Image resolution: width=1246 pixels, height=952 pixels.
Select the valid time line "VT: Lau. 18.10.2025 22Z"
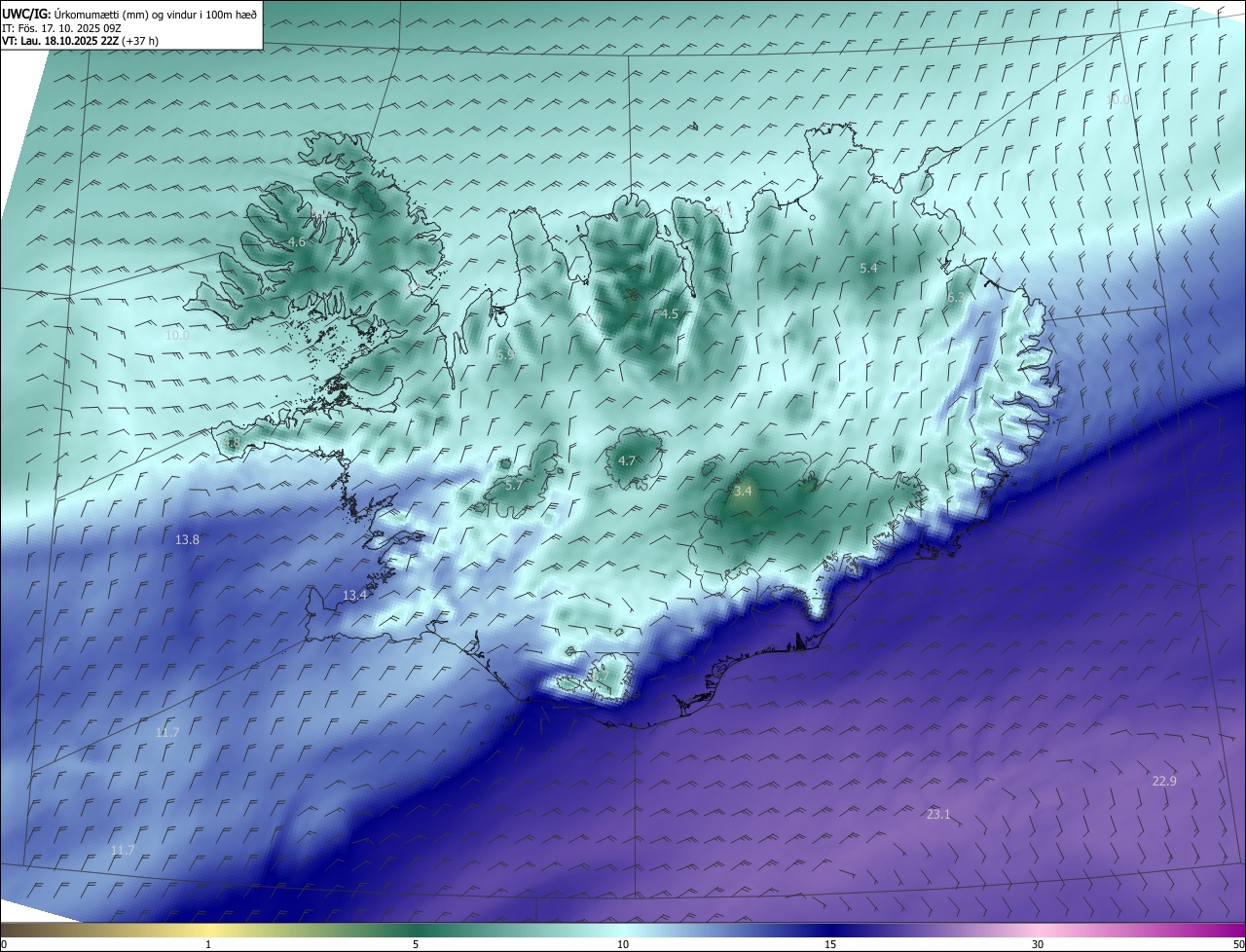60,41
